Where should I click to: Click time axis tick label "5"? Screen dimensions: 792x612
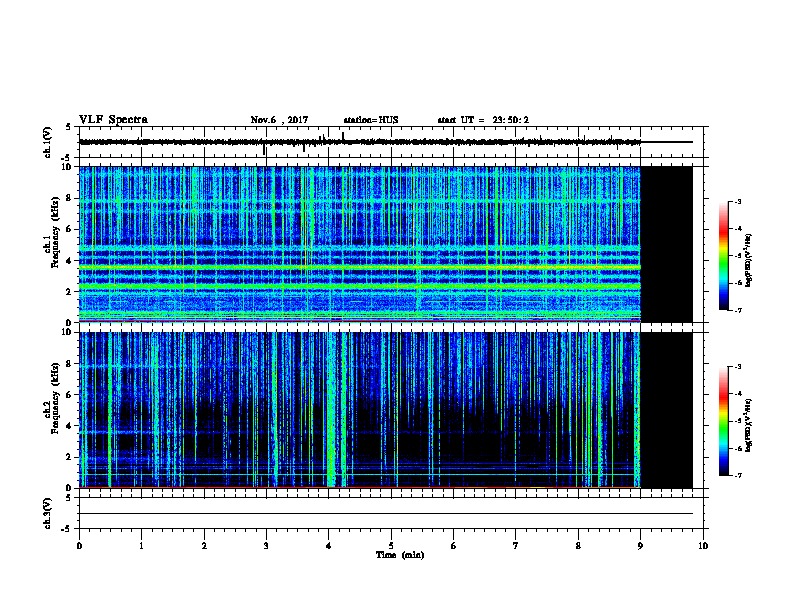coord(391,546)
